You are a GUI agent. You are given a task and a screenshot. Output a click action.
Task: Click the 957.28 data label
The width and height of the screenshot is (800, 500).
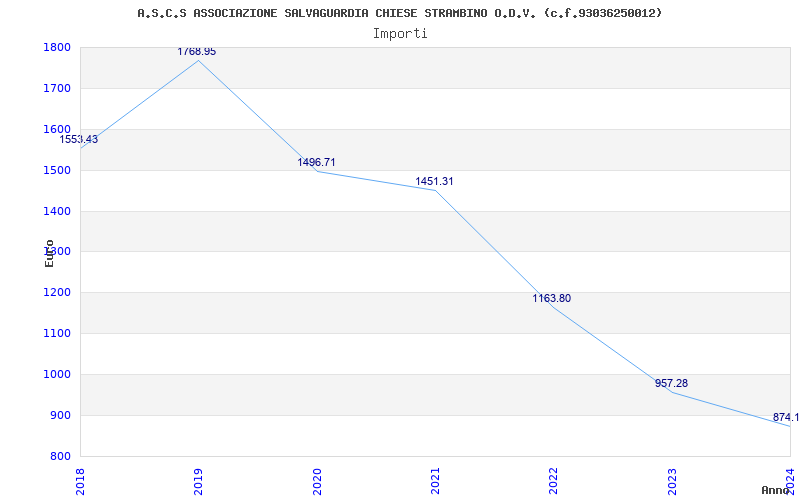pos(671,383)
